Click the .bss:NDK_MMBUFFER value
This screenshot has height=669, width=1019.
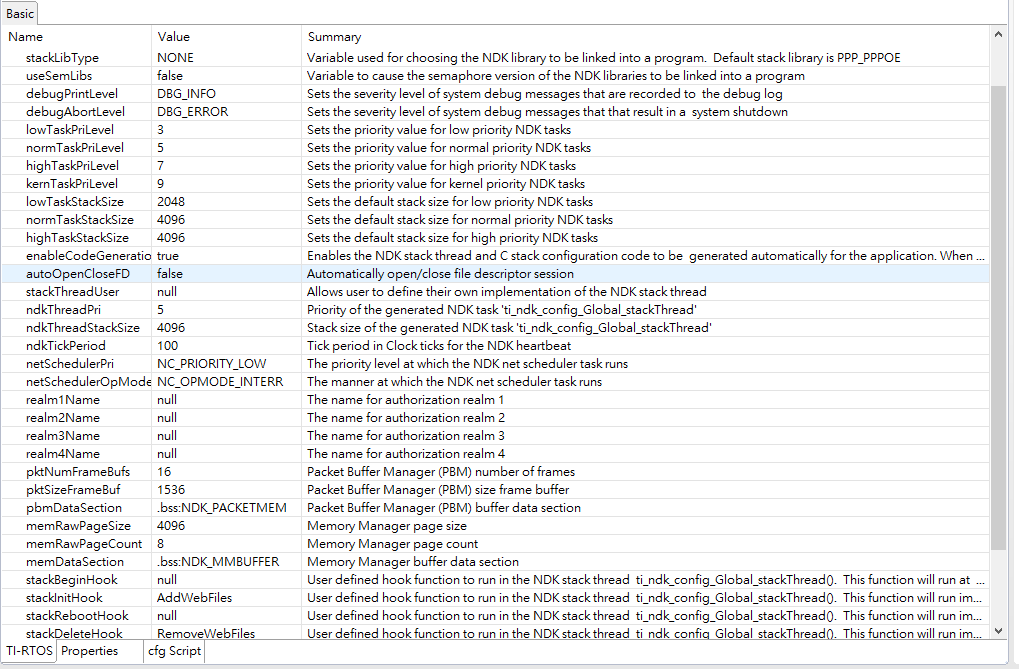218,562
